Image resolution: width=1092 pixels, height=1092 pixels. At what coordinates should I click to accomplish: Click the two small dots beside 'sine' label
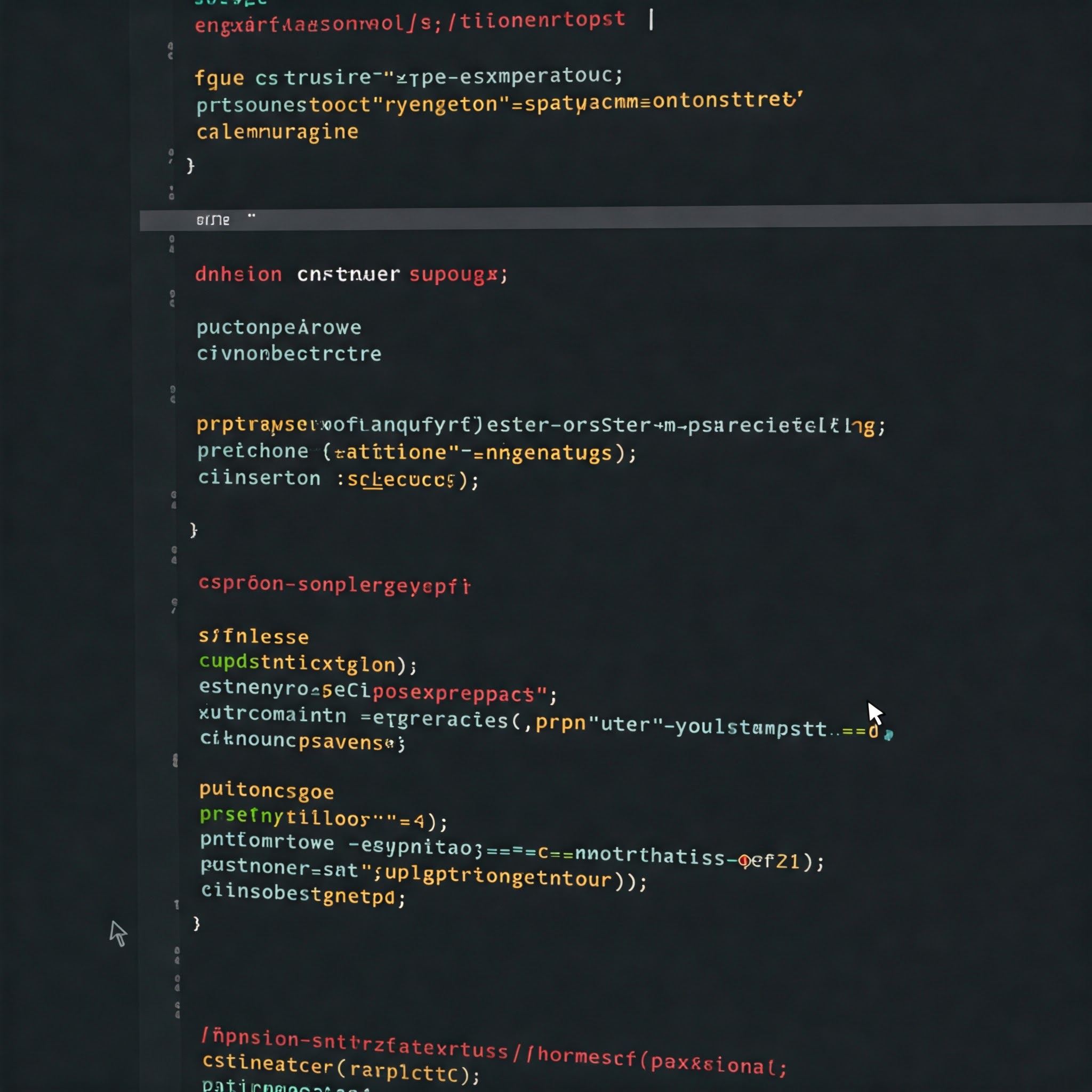(252, 215)
